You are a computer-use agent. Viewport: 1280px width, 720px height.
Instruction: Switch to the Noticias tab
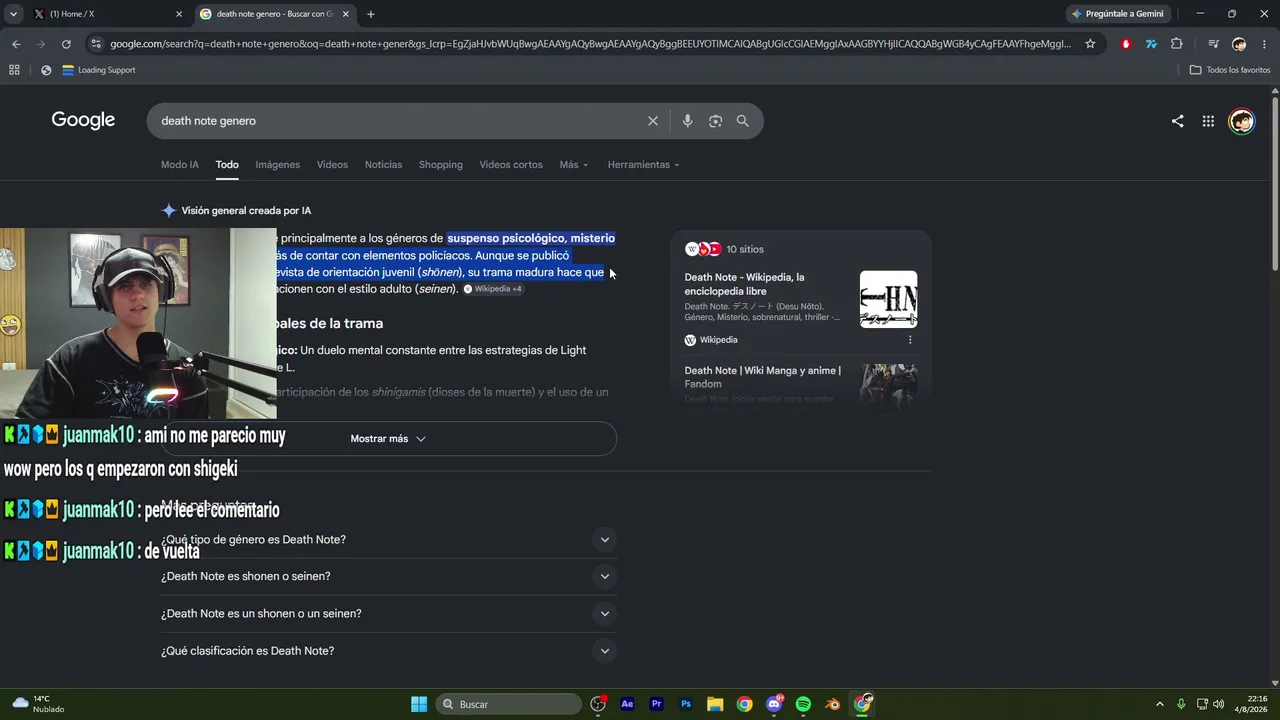coord(383,165)
